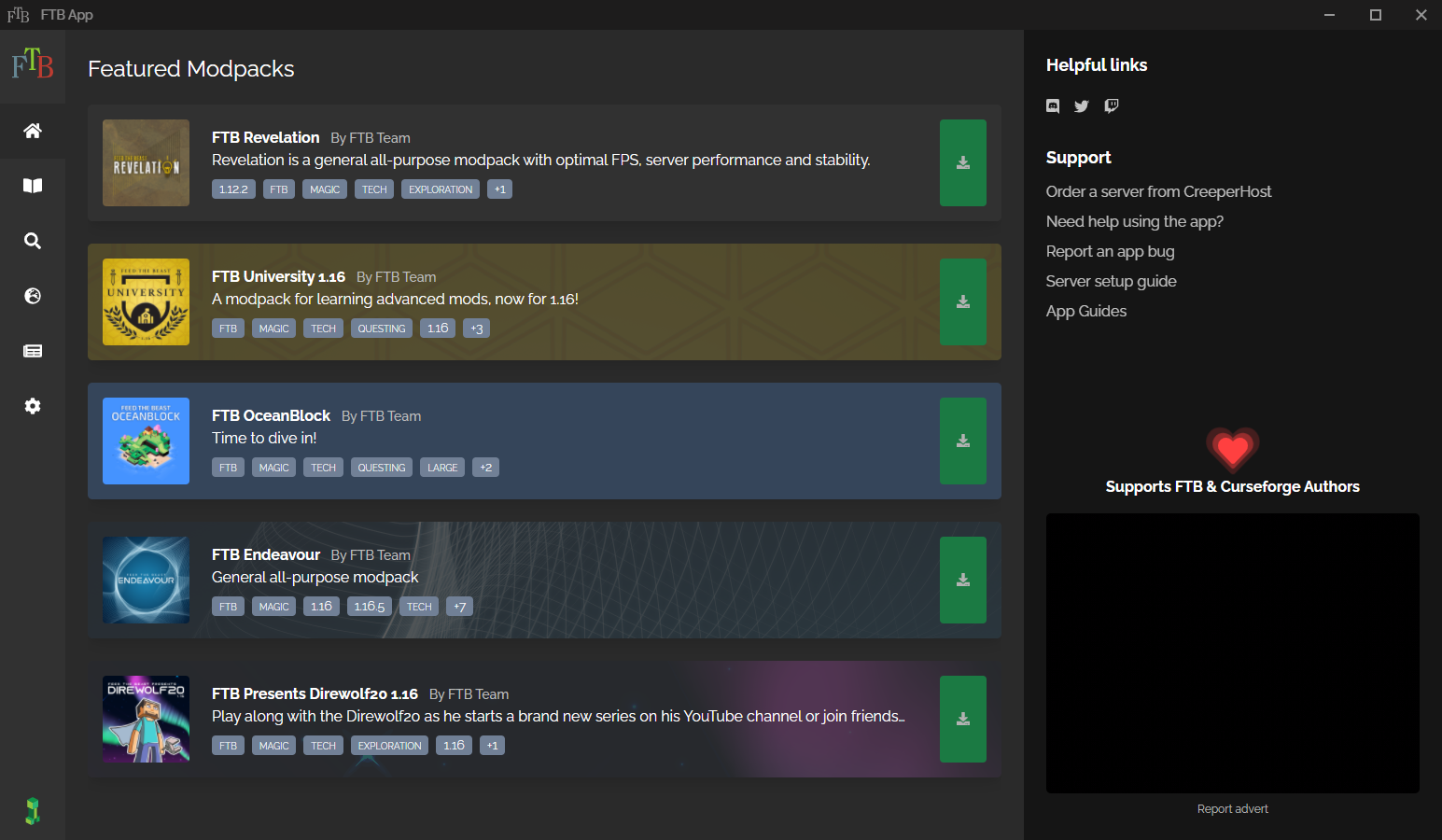This screenshot has width=1442, height=840.
Task: Download the FTB Endeavour modpack
Action: pos(963,580)
